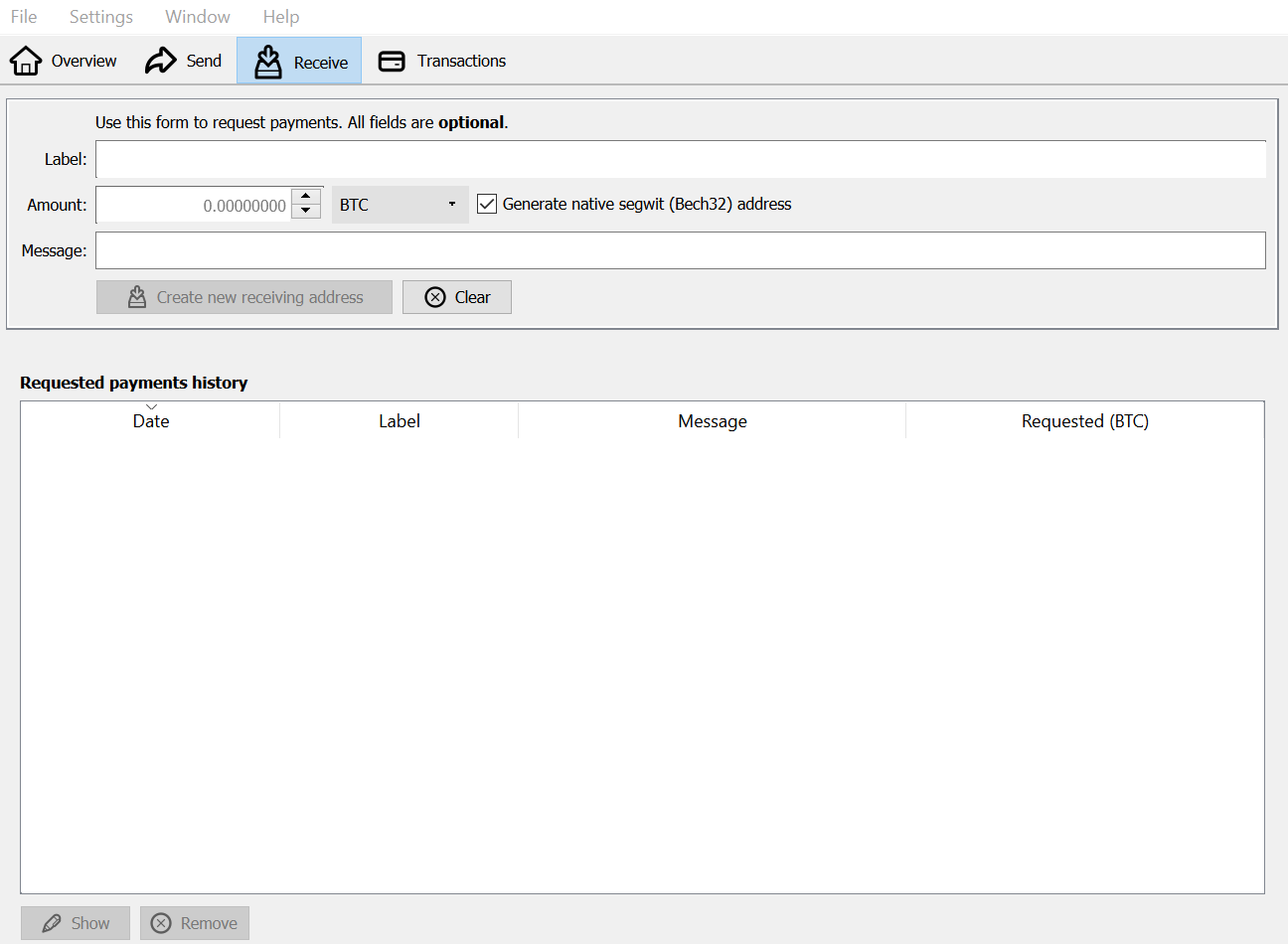Open the Help menu
Viewport: 1288px width, 944px height.
click(x=281, y=17)
